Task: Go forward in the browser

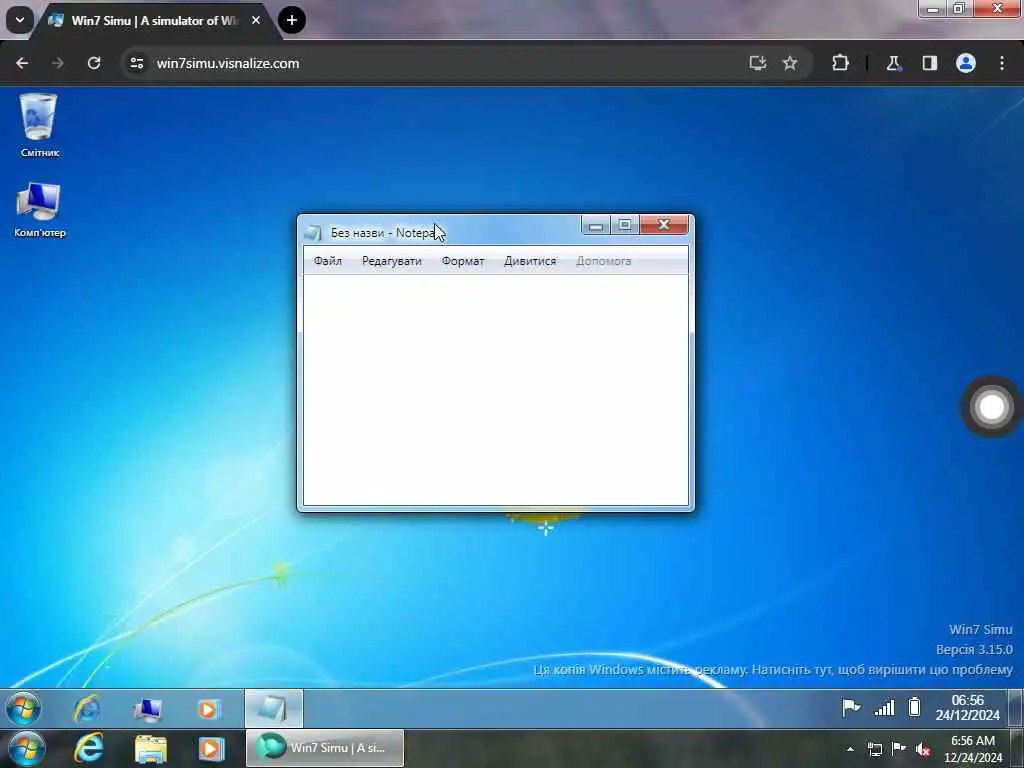Action: (x=57, y=63)
